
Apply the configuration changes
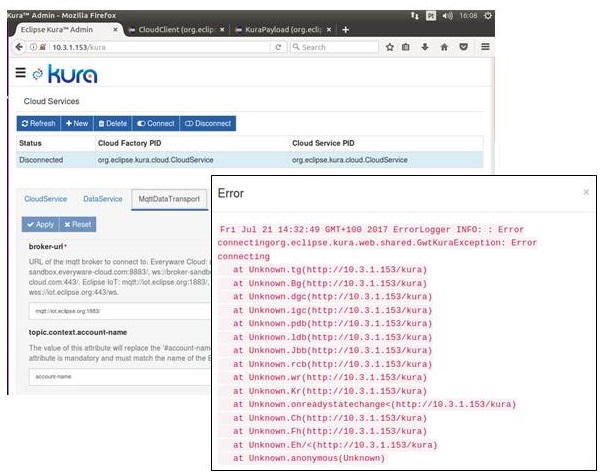point(40,224)
